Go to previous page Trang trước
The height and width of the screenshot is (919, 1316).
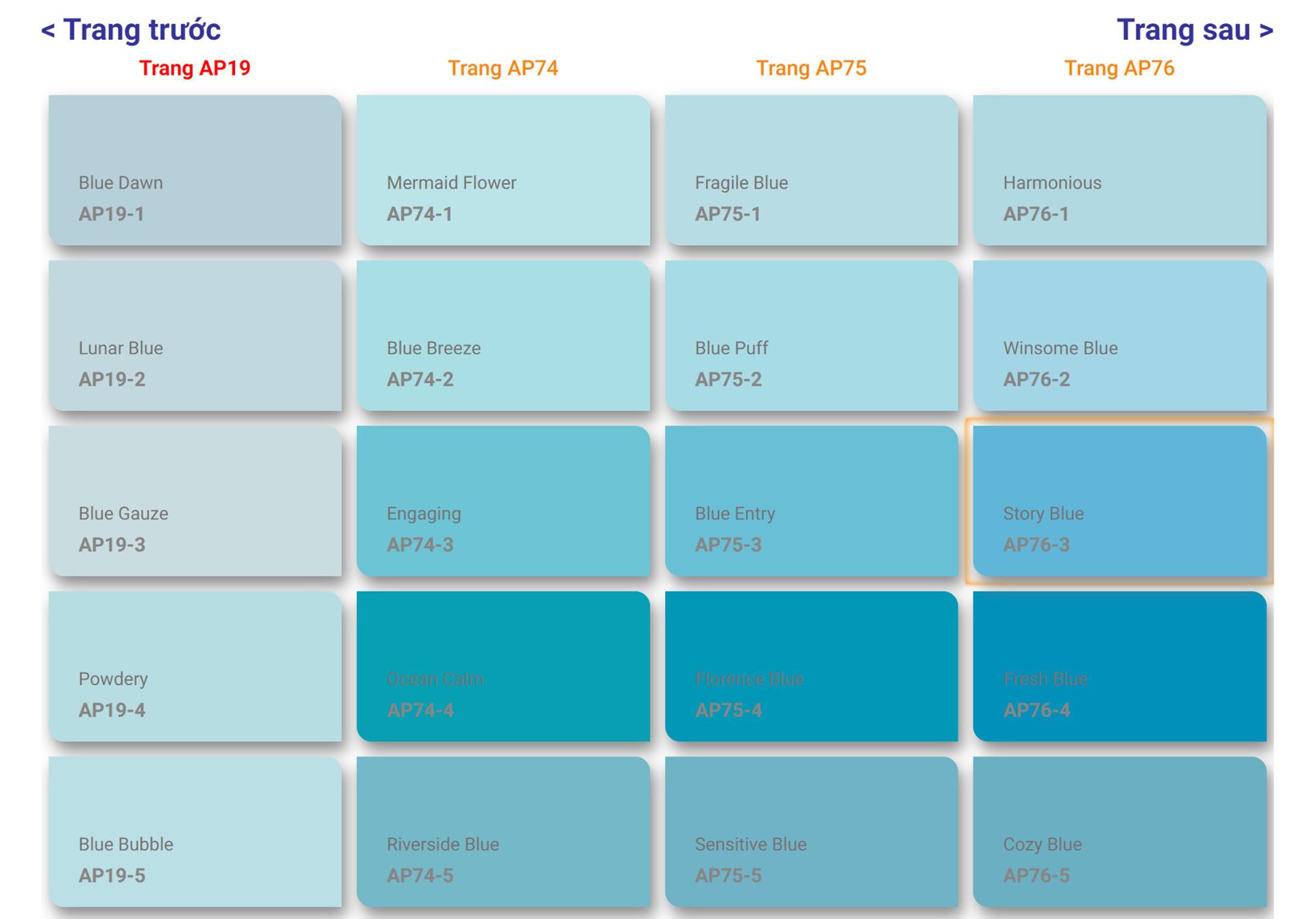pos(131,30)
